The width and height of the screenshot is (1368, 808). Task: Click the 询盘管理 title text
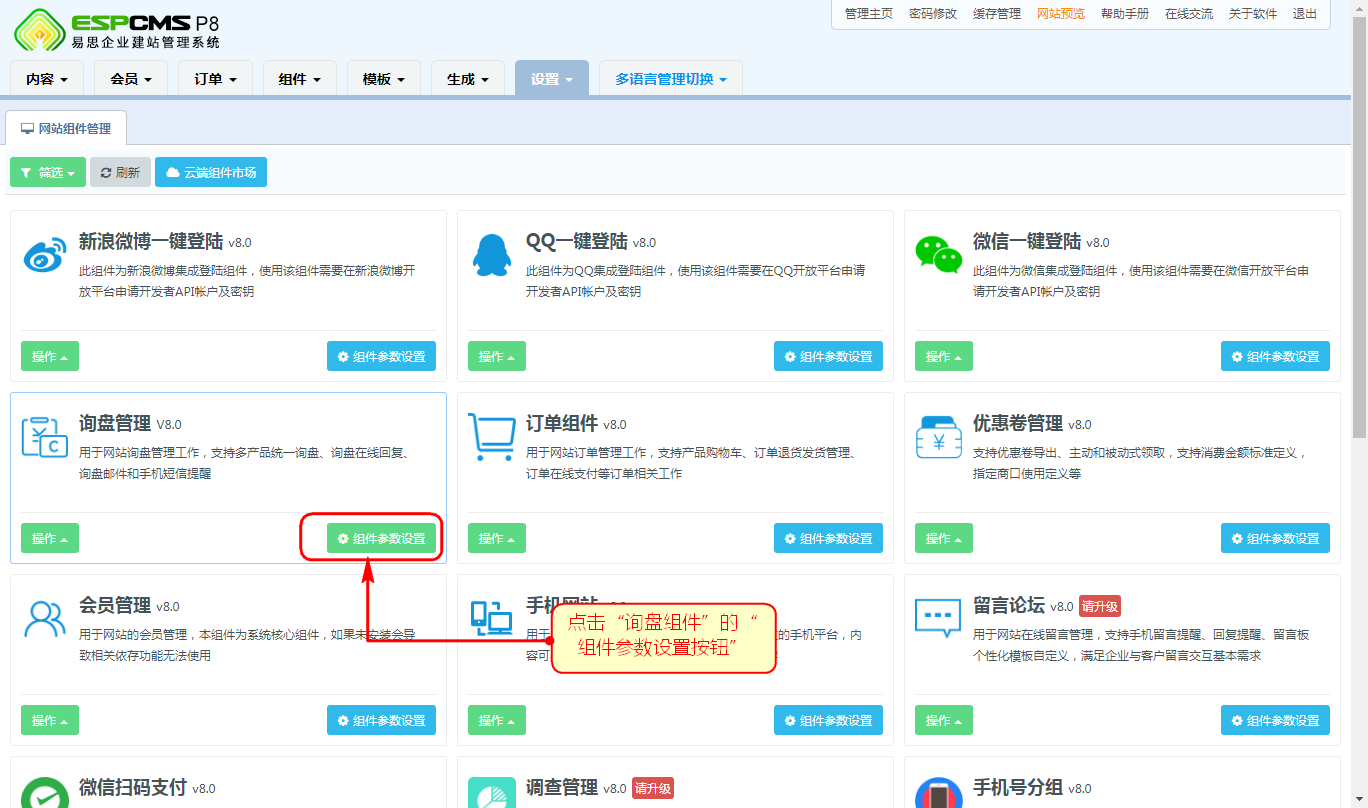pyautogui.click(x=115, y=423)
